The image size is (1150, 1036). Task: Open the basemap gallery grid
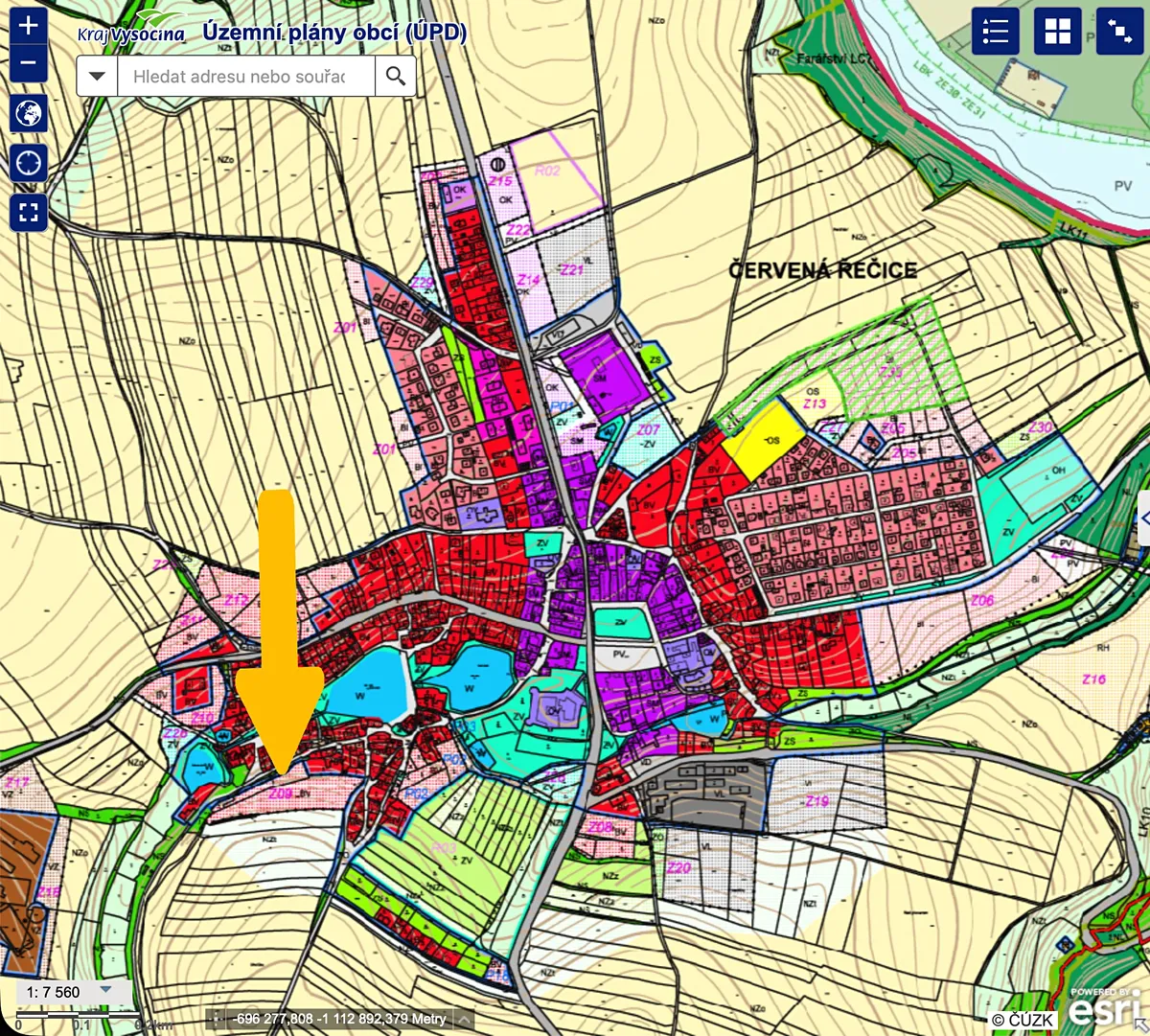tap(1058, 32)
